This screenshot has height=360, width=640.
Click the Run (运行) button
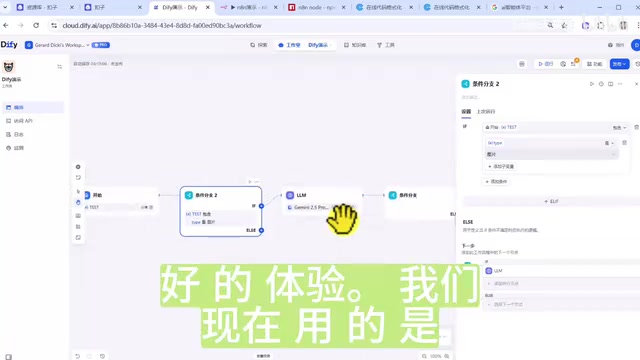click(x=545, y=64)
